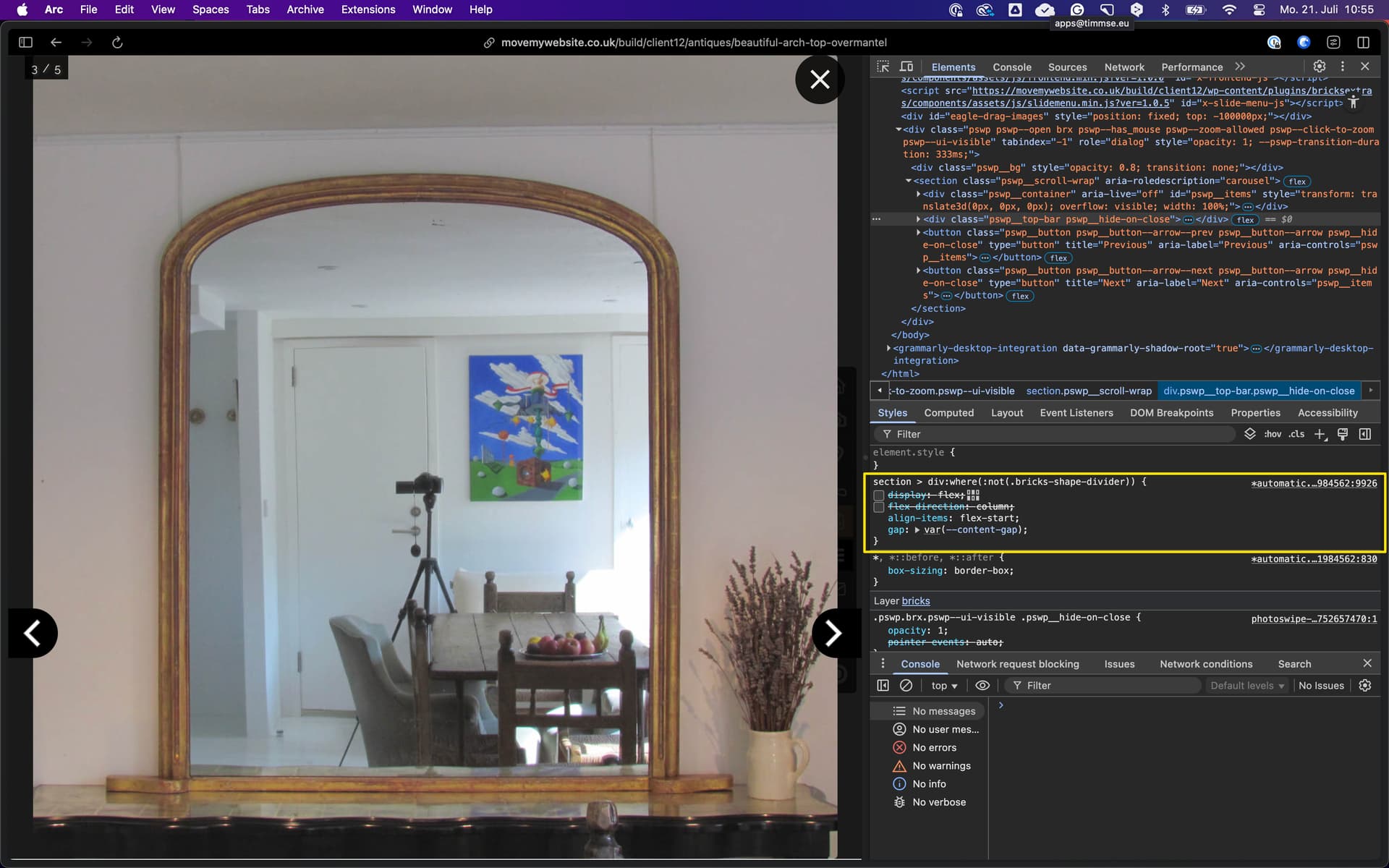Click the inspect element picker icon
Screen dimensions: 1389x868
click(883, 67)
